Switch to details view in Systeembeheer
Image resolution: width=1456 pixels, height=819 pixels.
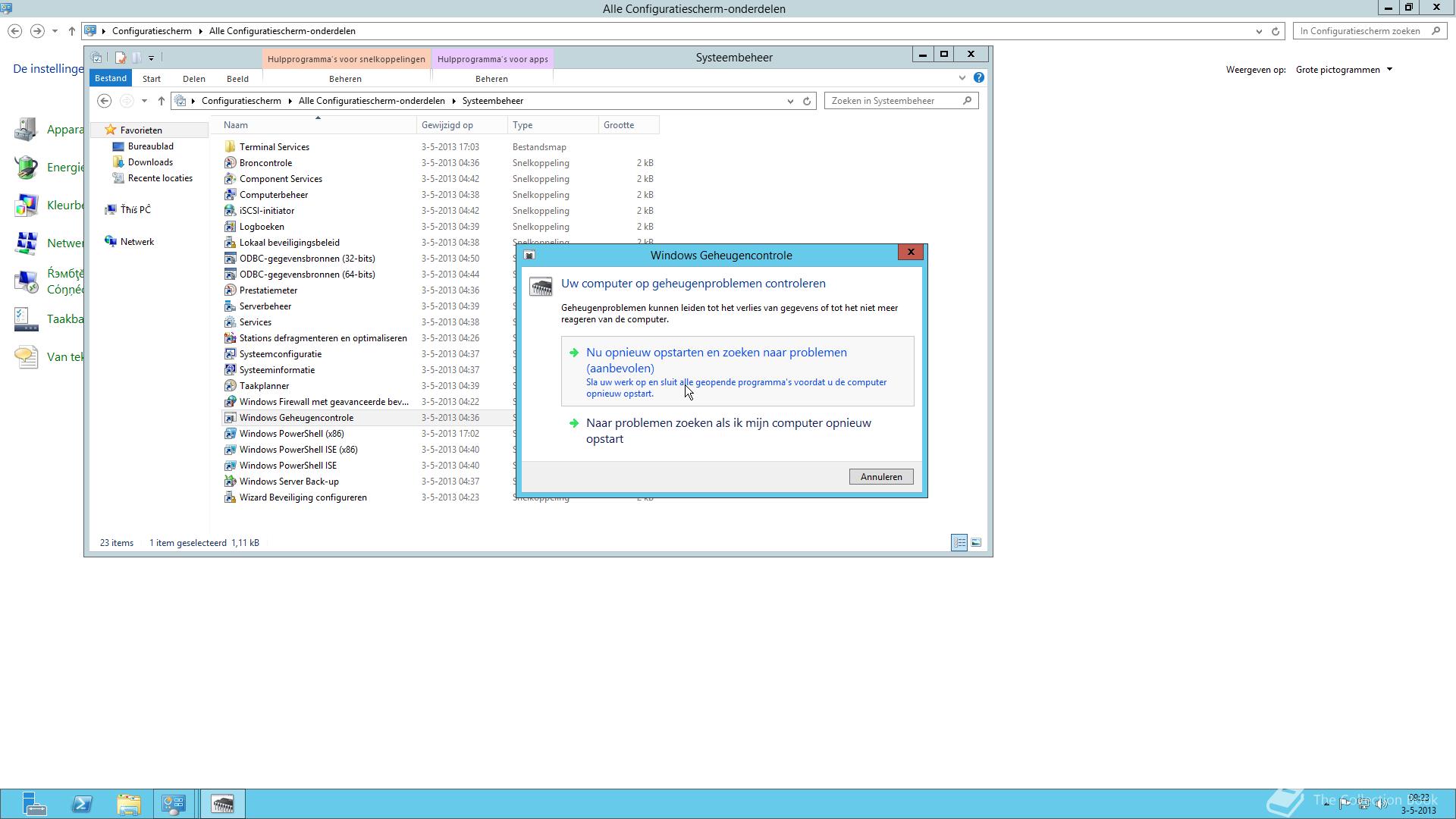click(959, 542)
